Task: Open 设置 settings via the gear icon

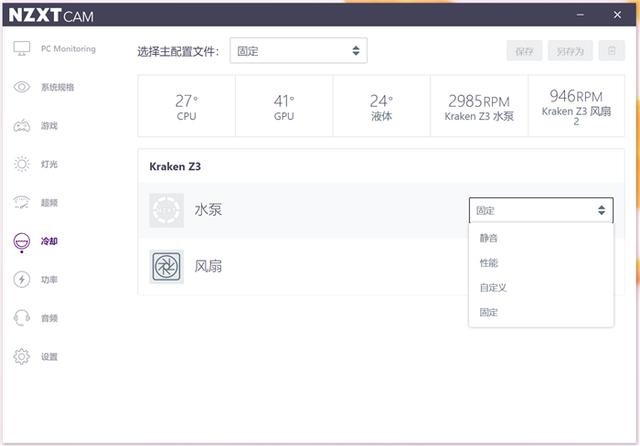Action: (x=22, y=356)
